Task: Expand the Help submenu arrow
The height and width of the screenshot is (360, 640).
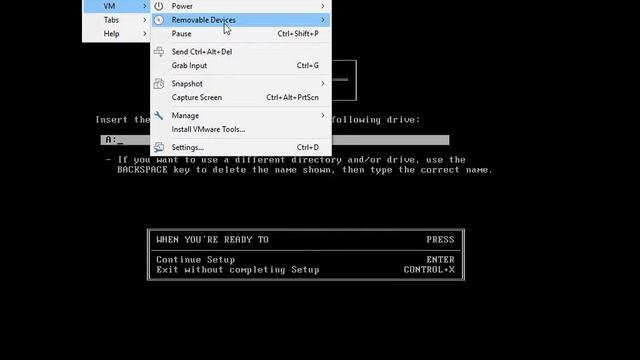Action: coord(144,34)
